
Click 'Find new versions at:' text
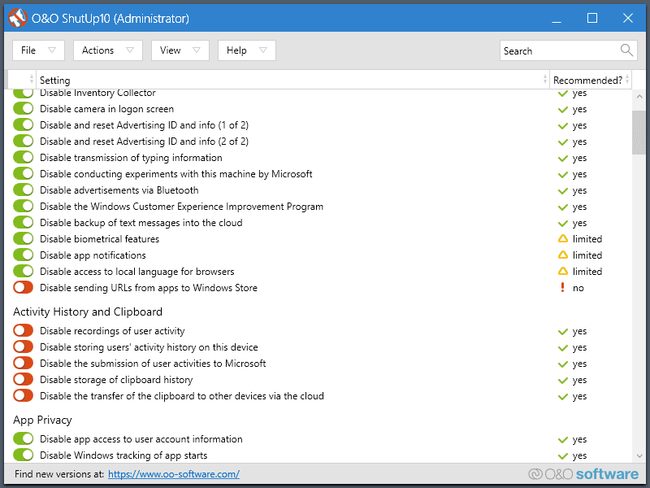(59, 474)
